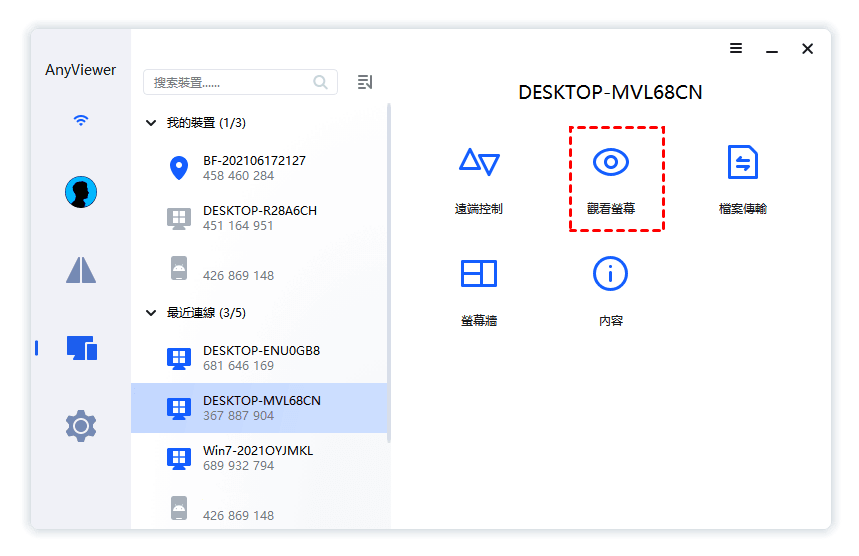The width and height of the screenshot is (859, 556).
Task: Open the triangular sail icon in sidebar
Action: point(81,270)
